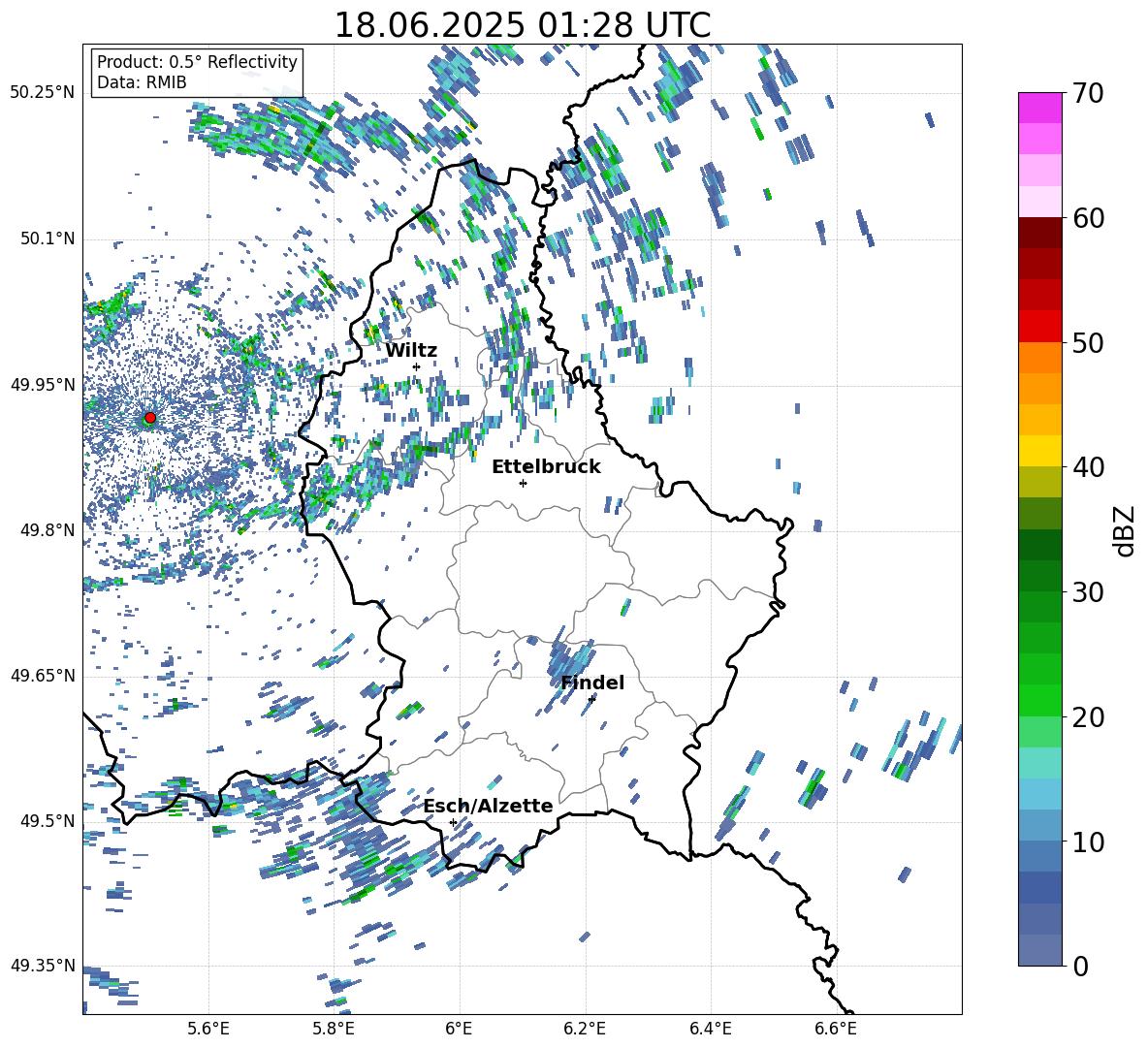Image resolution: width=1148 pixels, height=1048 pixels.
Task: Click the 49.95°N latitude label
Action: 43,384
